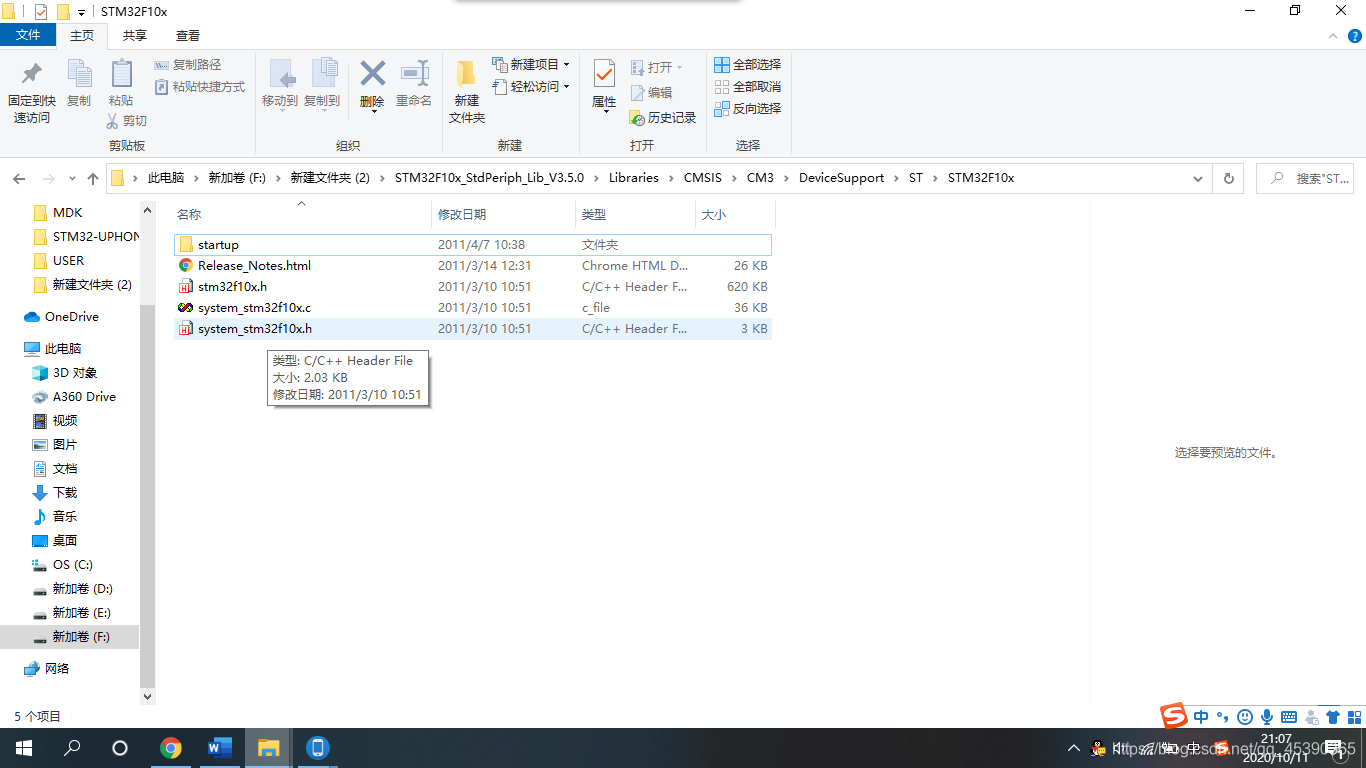The height and width of the screenshot is (768, 1366).
Task: Select the startup folder
Action: click(x=473, y=245)
